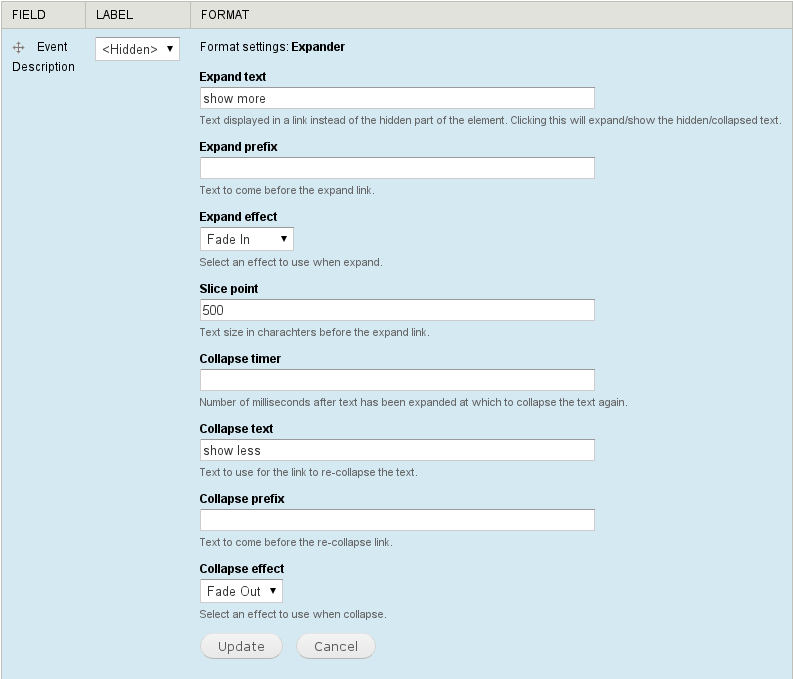Open the Expand effect Fade In dropdown
Screen dimensions: 793x679
pyautogui.click(x=247, y=239)
